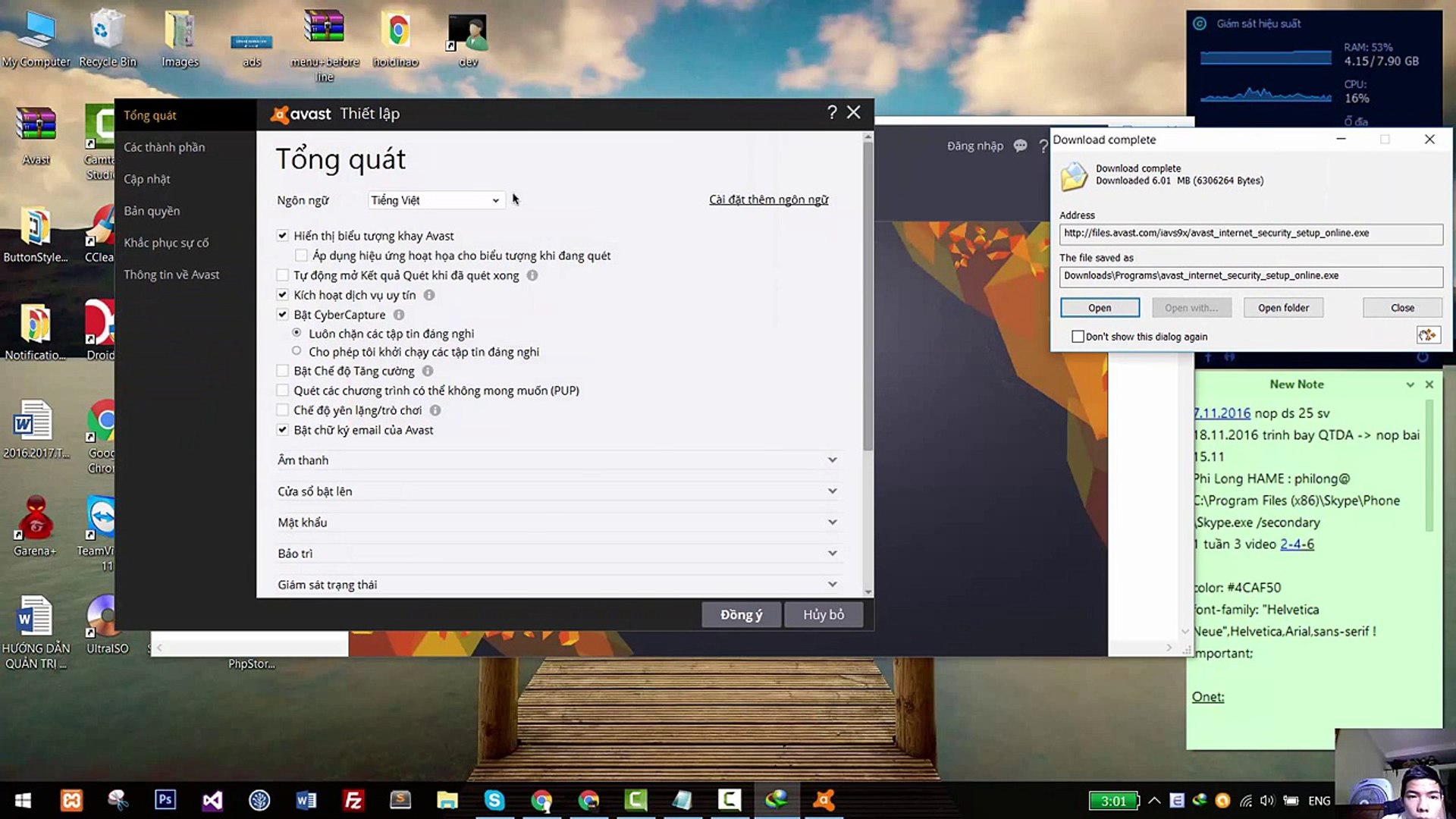1456x819 pixels.
Task: Click the Avast icon in the taskbar
Action: coord(824,800)
